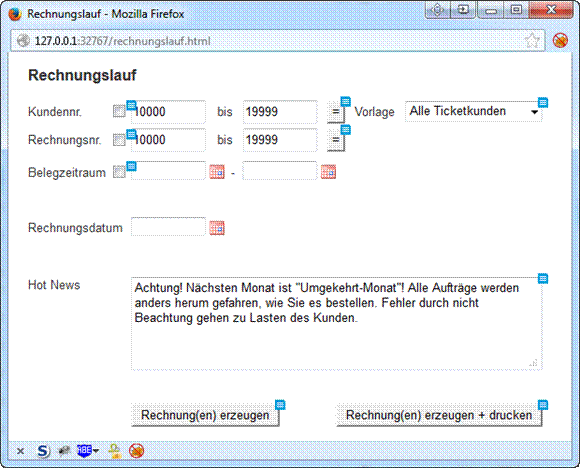Click the Hot News textarea resize grip
The width and height of the screenshot is (580, 468).
533,363
